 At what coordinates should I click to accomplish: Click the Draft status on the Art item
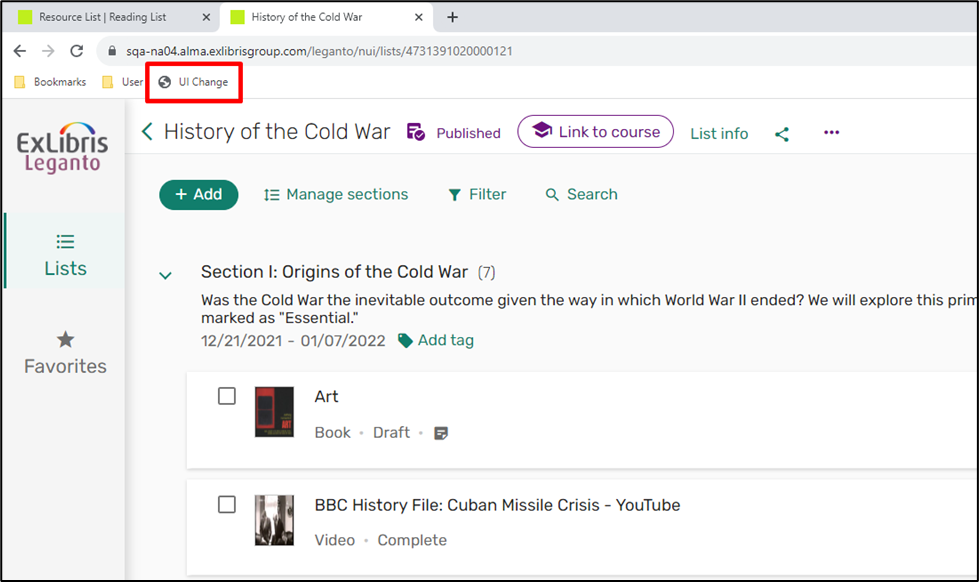coord(391,433)
